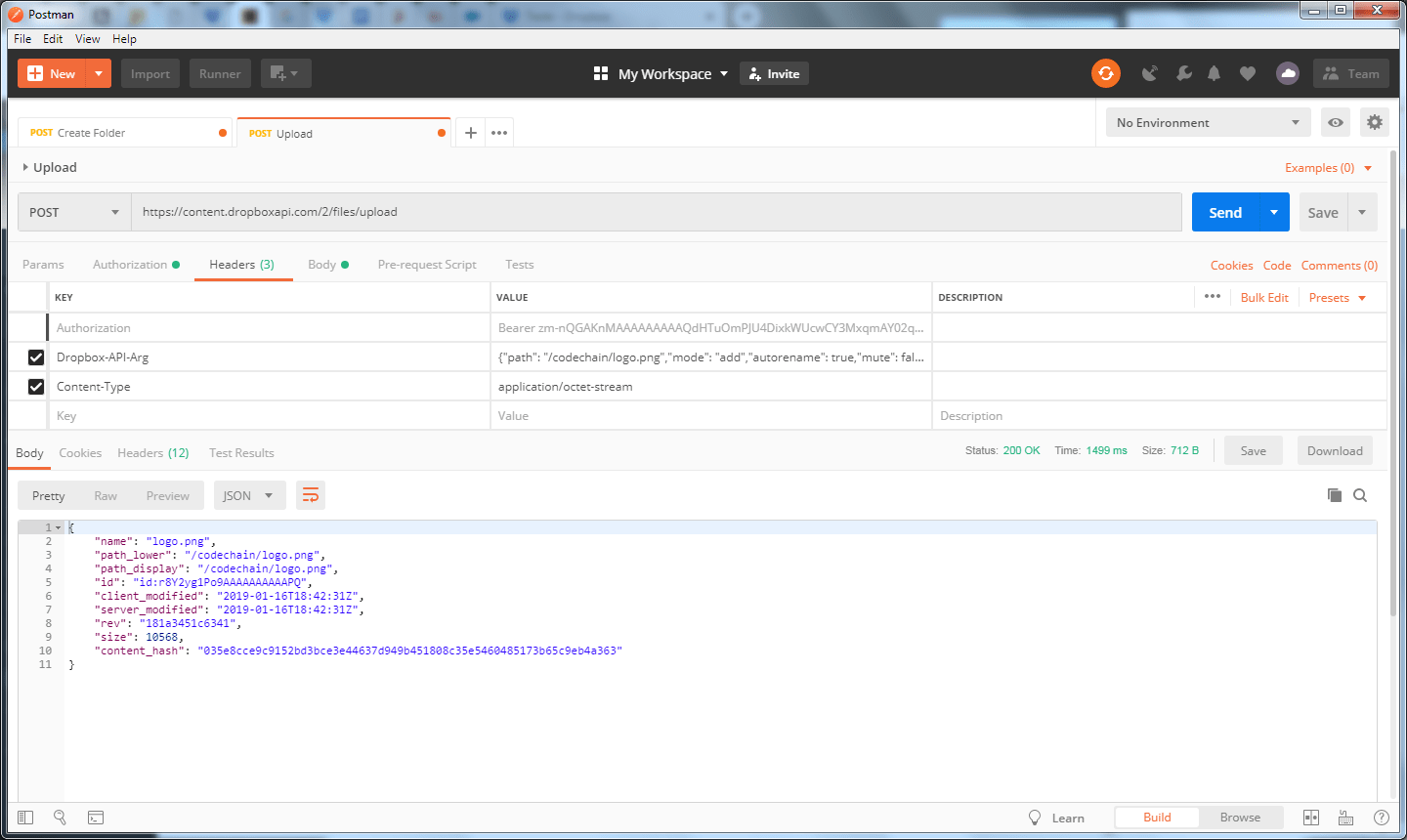Open the notifications bell

tap(1214, 73)
